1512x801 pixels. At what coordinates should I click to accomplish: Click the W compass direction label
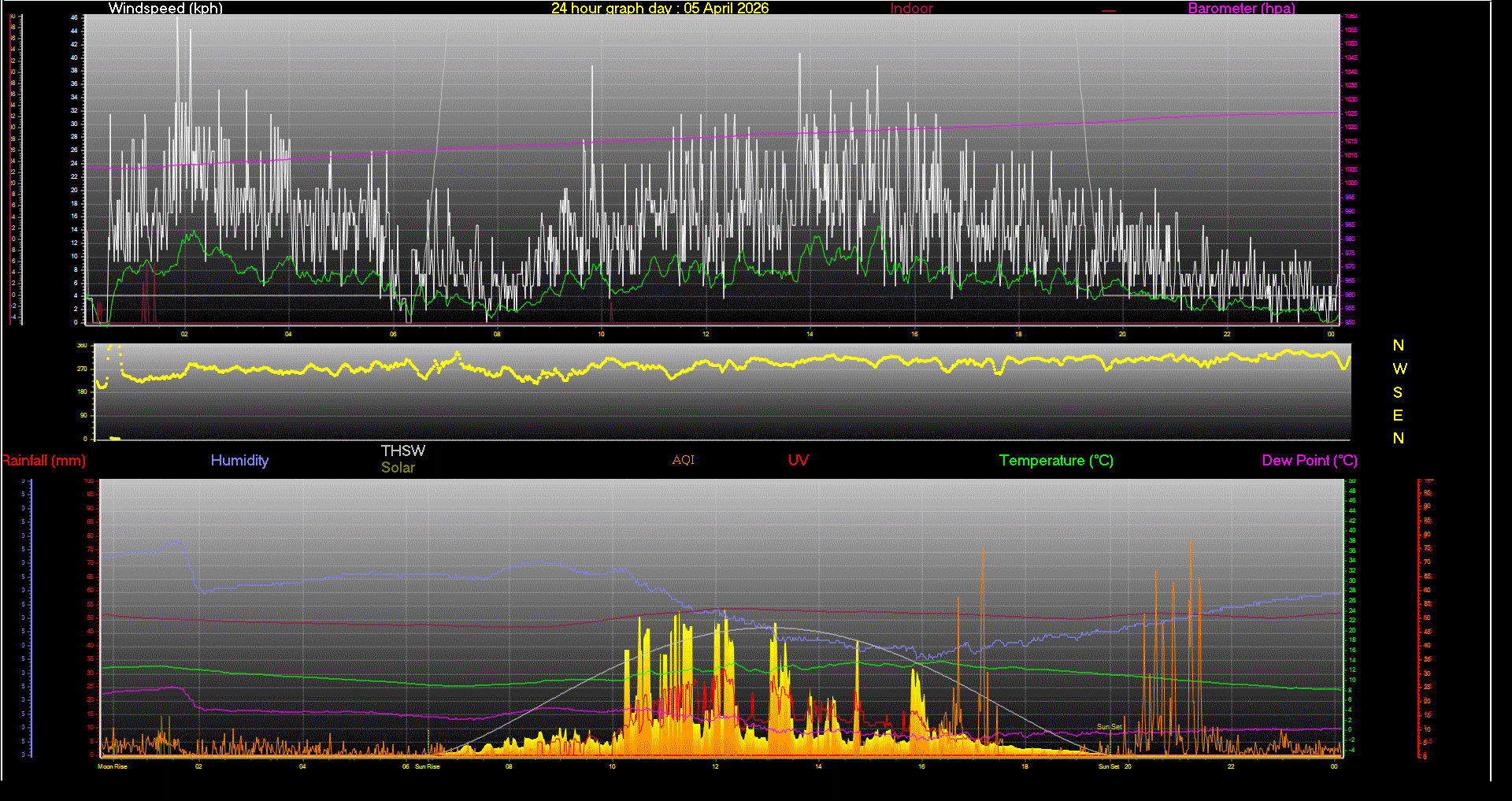(1399, 369)
